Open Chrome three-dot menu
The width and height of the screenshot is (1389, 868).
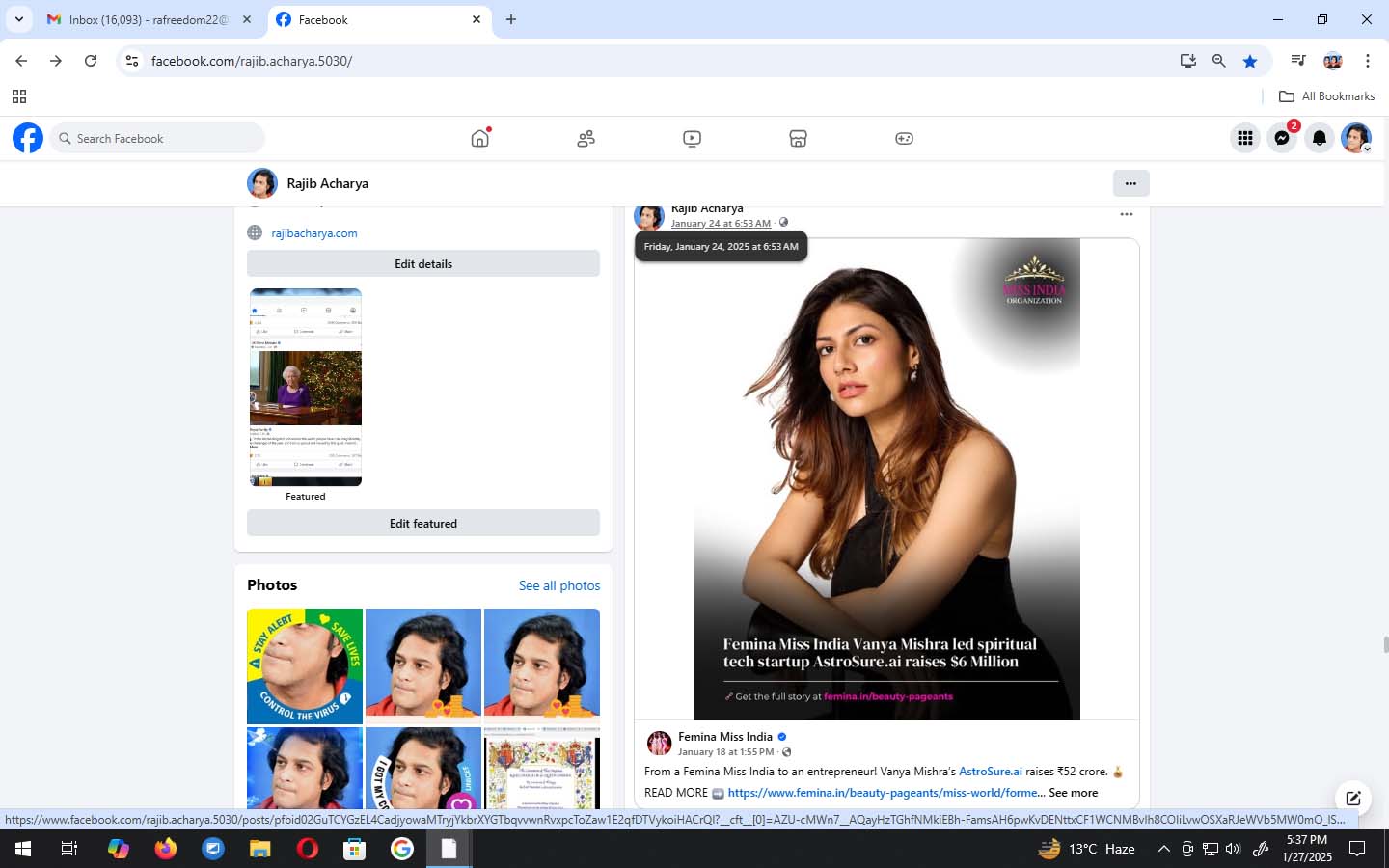click(x=1367, y=61)
